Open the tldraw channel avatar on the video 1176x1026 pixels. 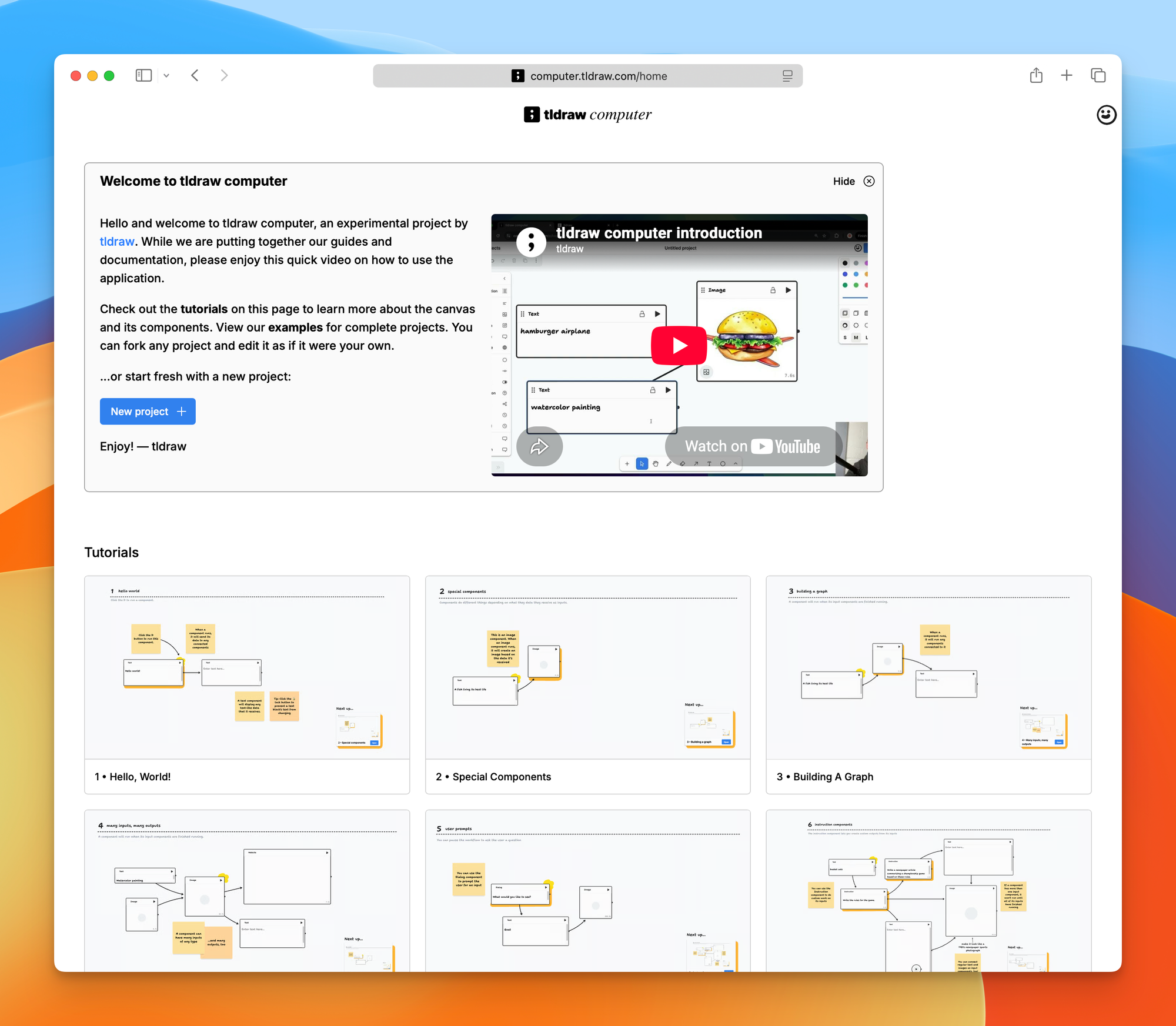tap(531, 242)
